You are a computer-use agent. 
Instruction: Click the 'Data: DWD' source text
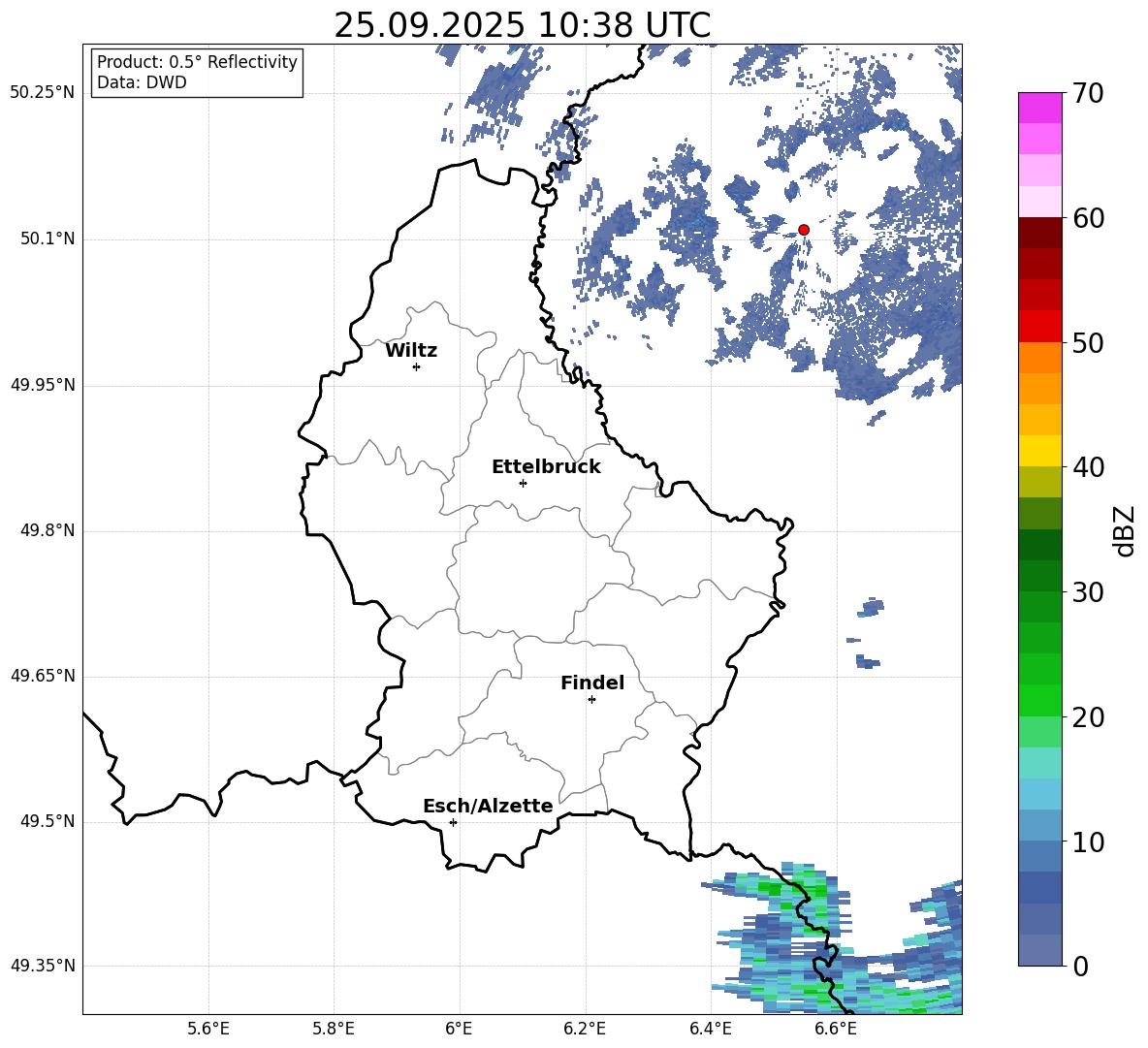pyautogui.click(x=142, y=82)
